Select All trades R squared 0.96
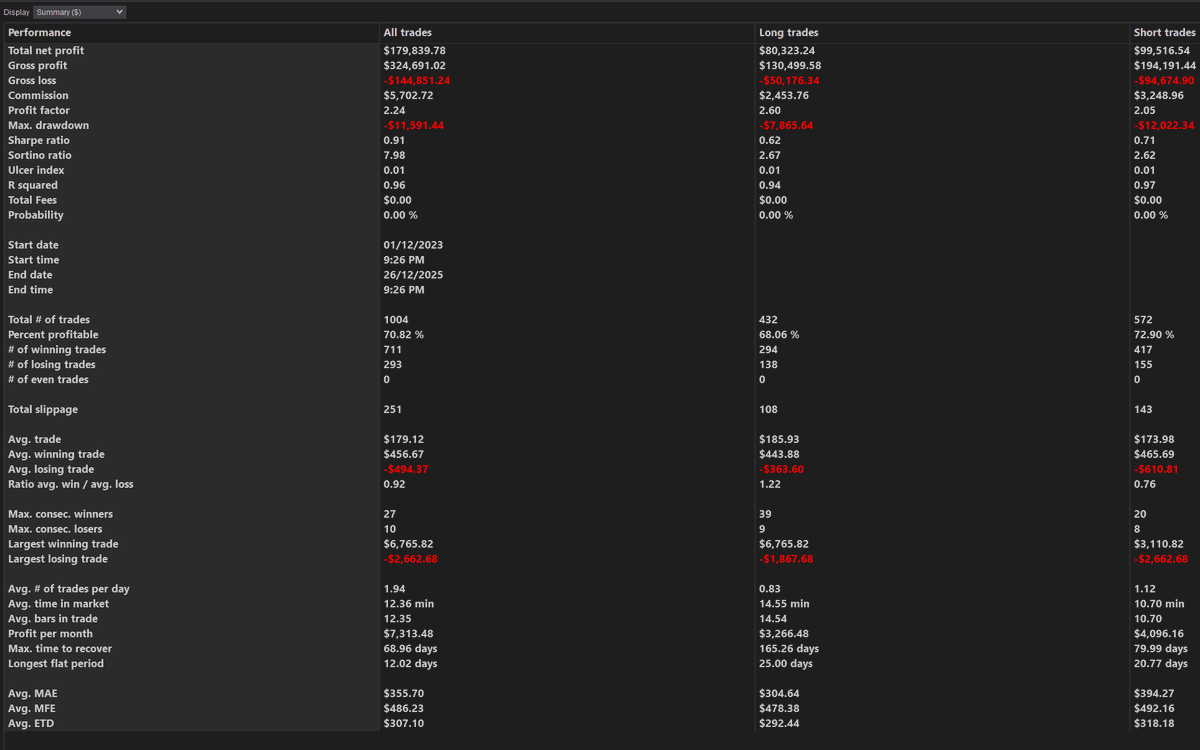1200x750 pixels. coord(394,185)
